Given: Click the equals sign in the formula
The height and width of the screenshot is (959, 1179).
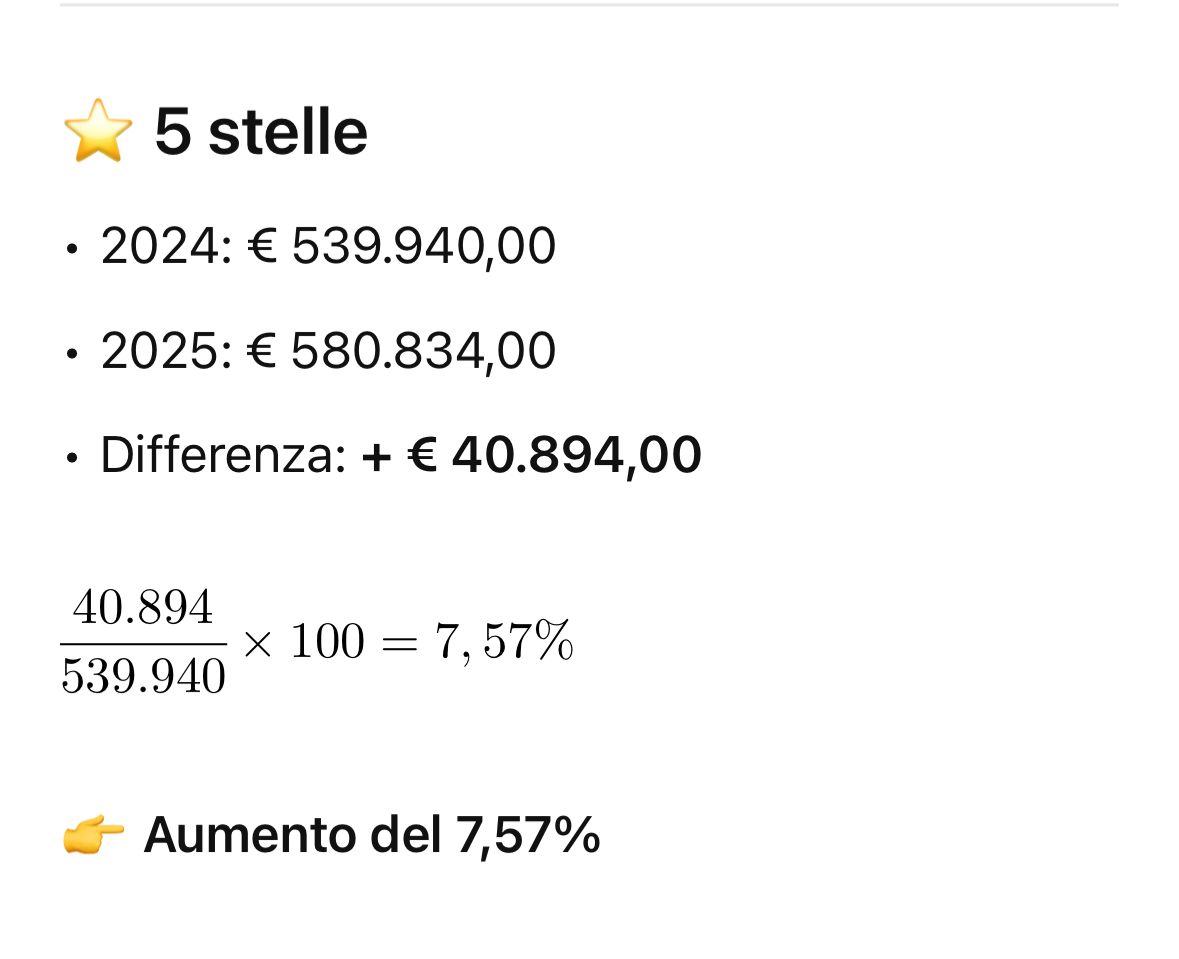Looking at the screenshot, I should [400, 643].
